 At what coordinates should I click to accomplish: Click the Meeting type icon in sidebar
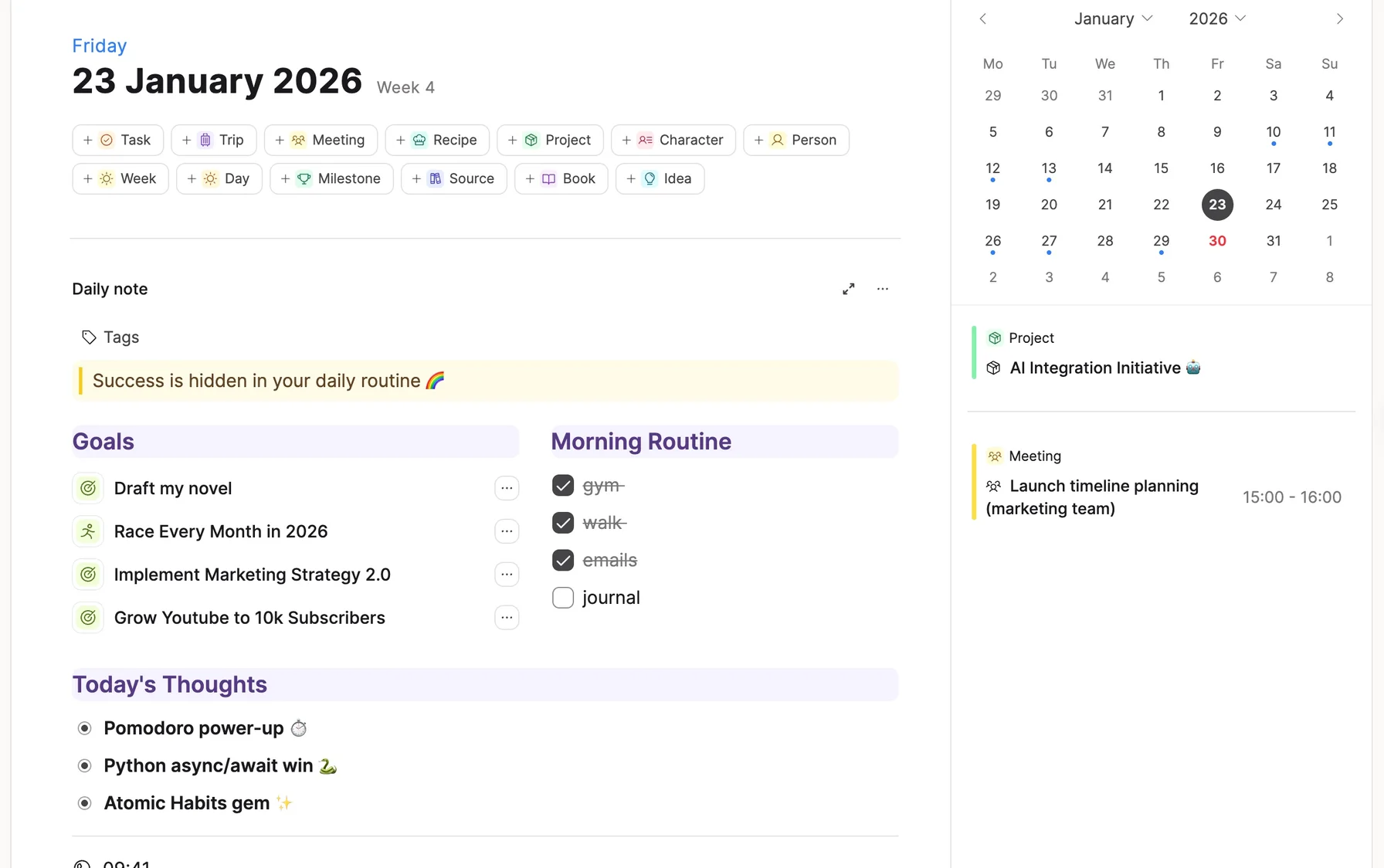point(995,456)
